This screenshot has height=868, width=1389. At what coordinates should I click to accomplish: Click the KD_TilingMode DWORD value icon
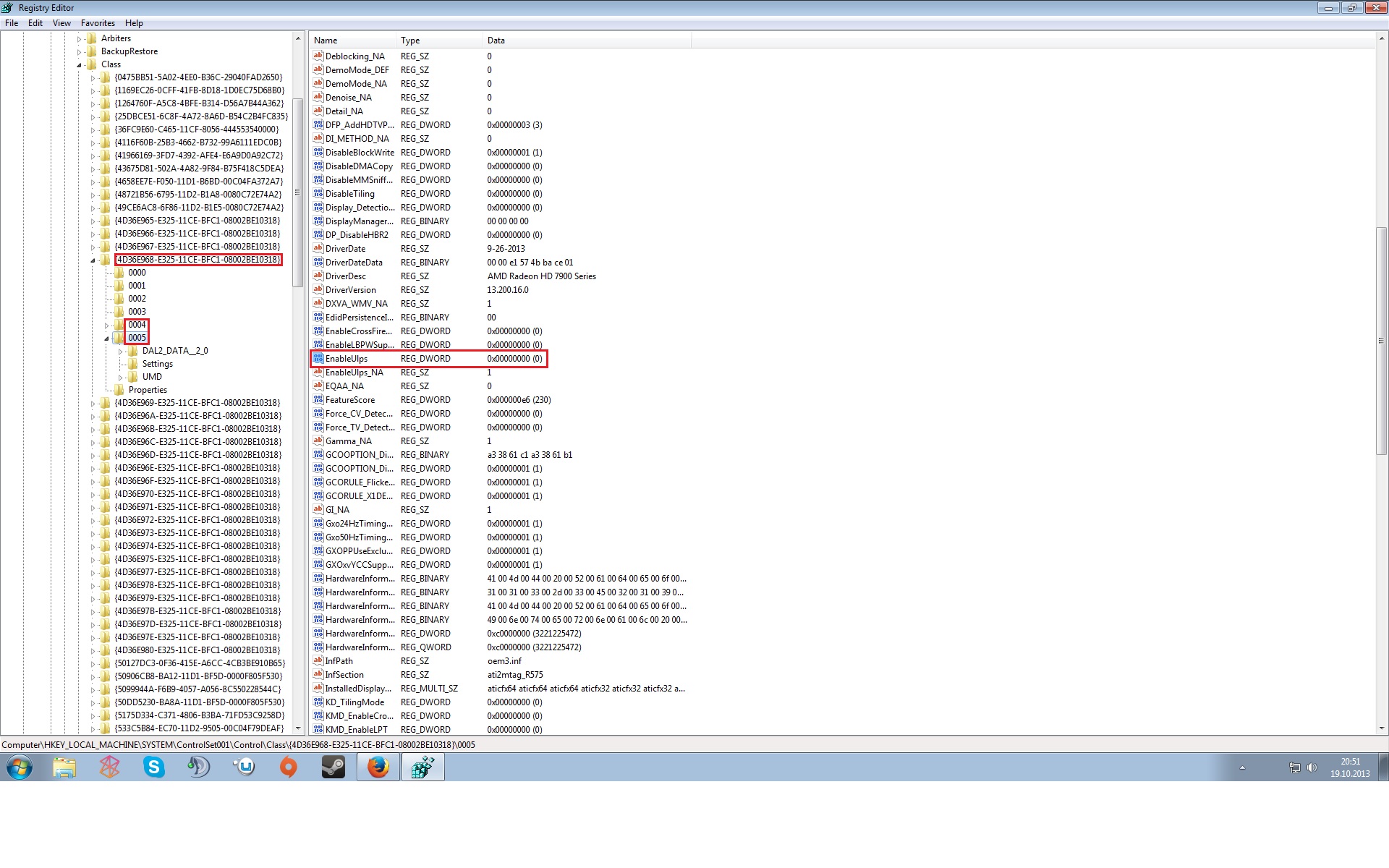point(318,702)
